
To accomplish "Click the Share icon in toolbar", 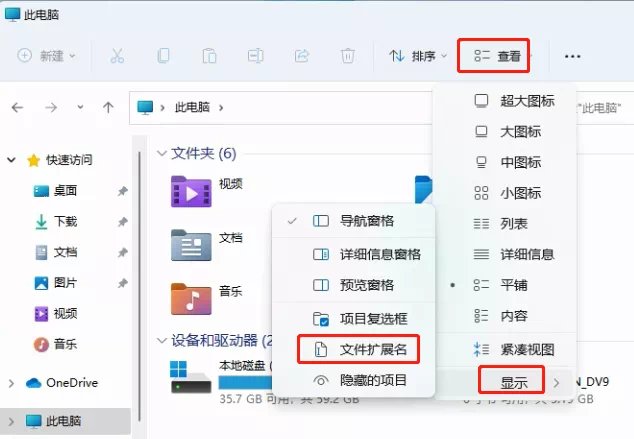I will [302, 56].
